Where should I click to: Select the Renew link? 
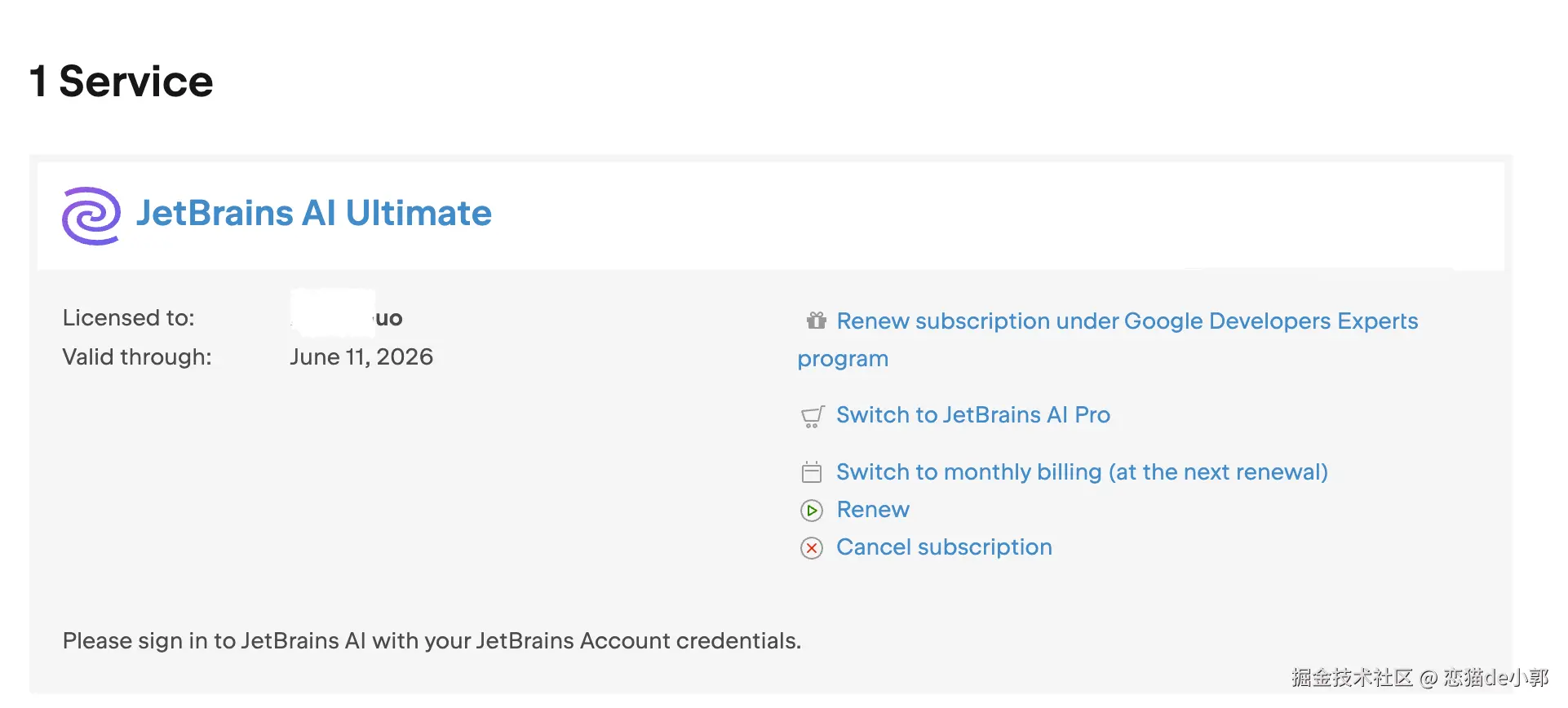(873, 510)
